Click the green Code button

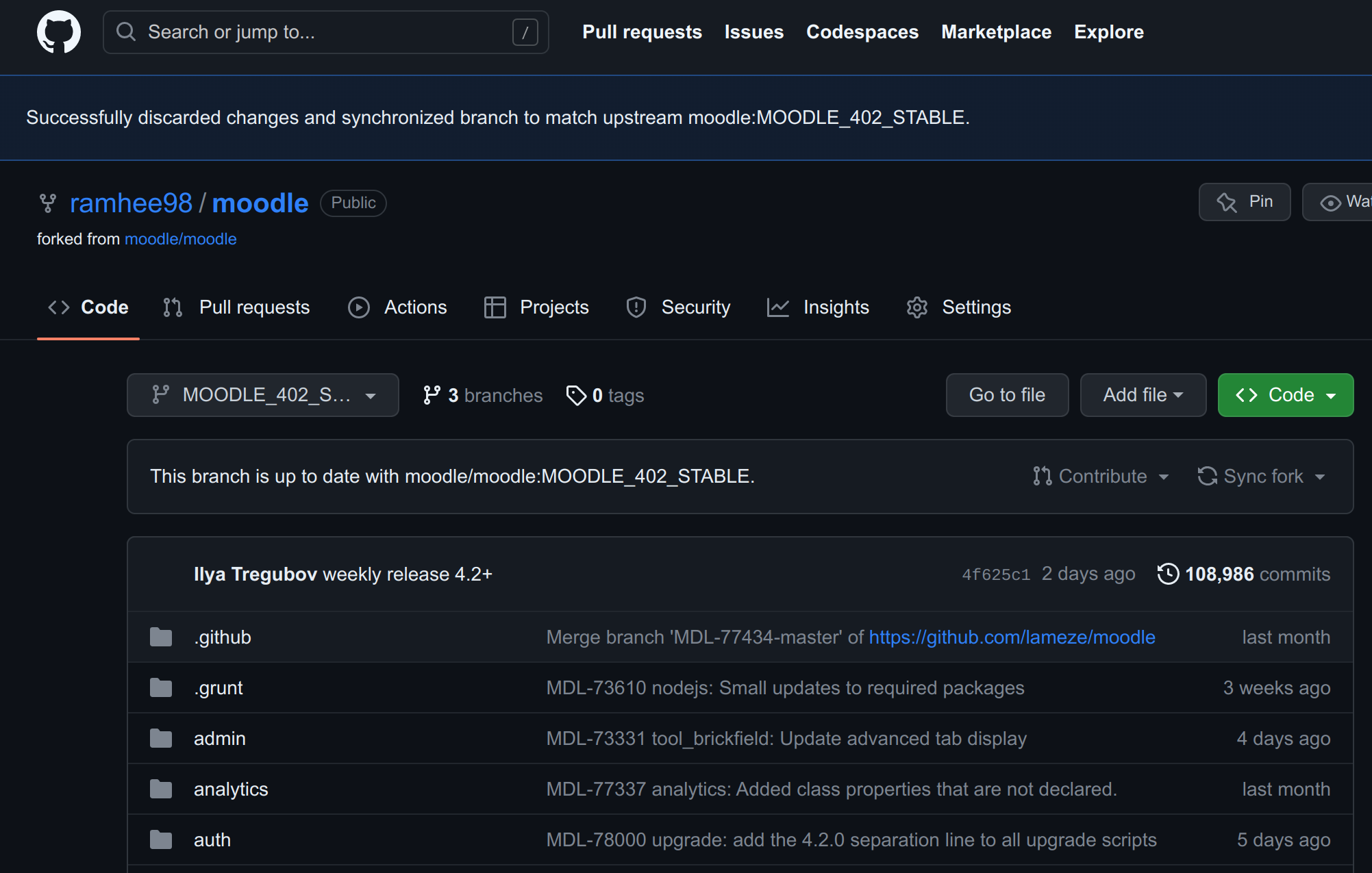click(x=1285, y=394)
